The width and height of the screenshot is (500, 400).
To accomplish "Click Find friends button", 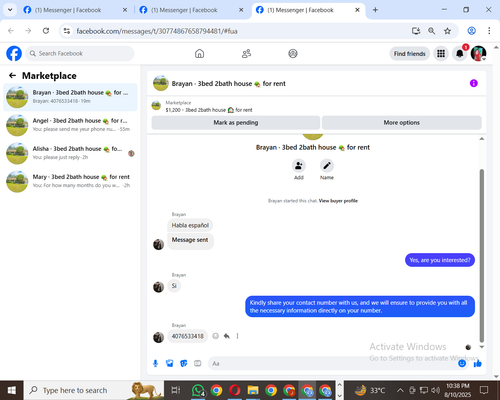I will point(410,53).
